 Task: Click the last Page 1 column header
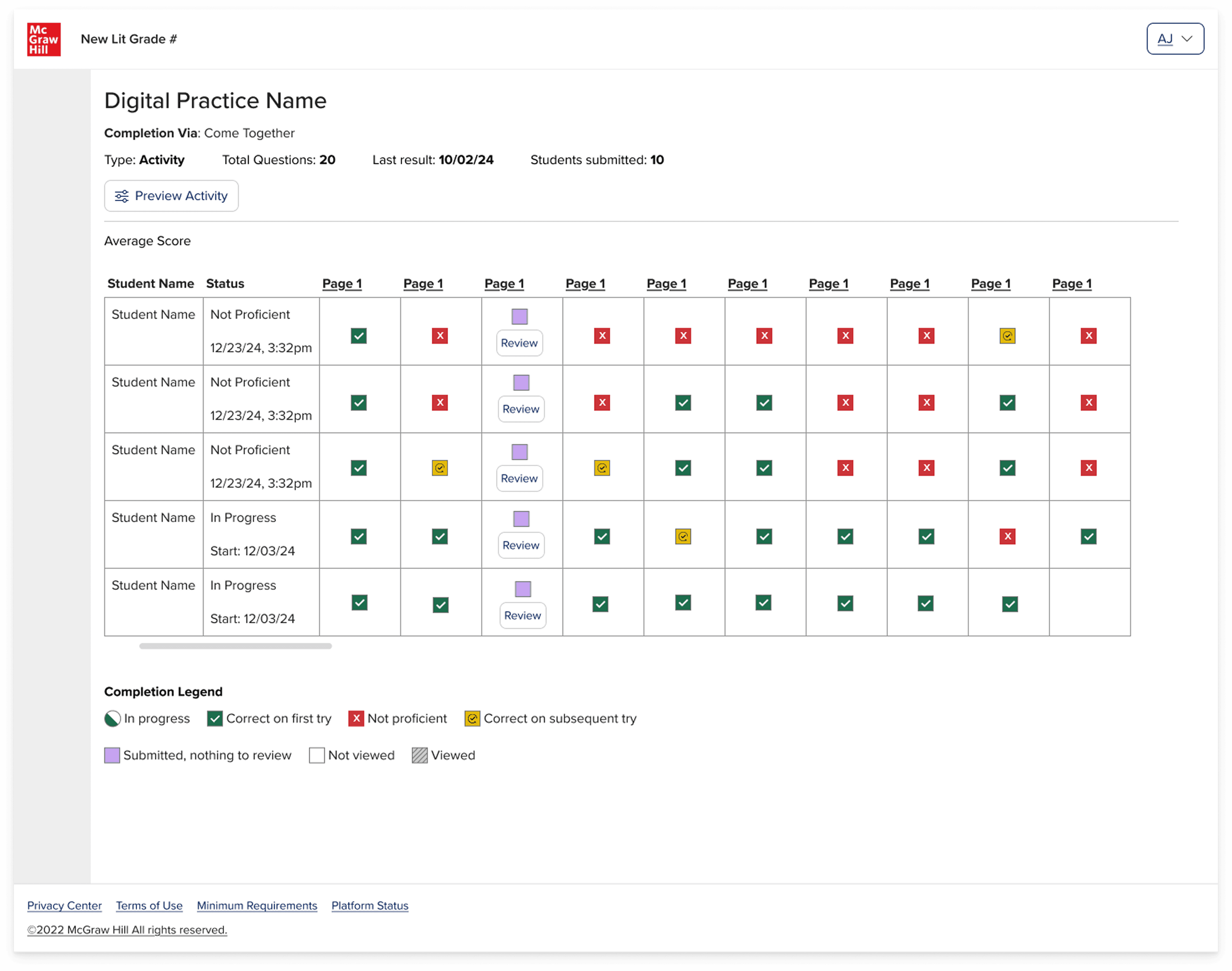click(1072, 284)
